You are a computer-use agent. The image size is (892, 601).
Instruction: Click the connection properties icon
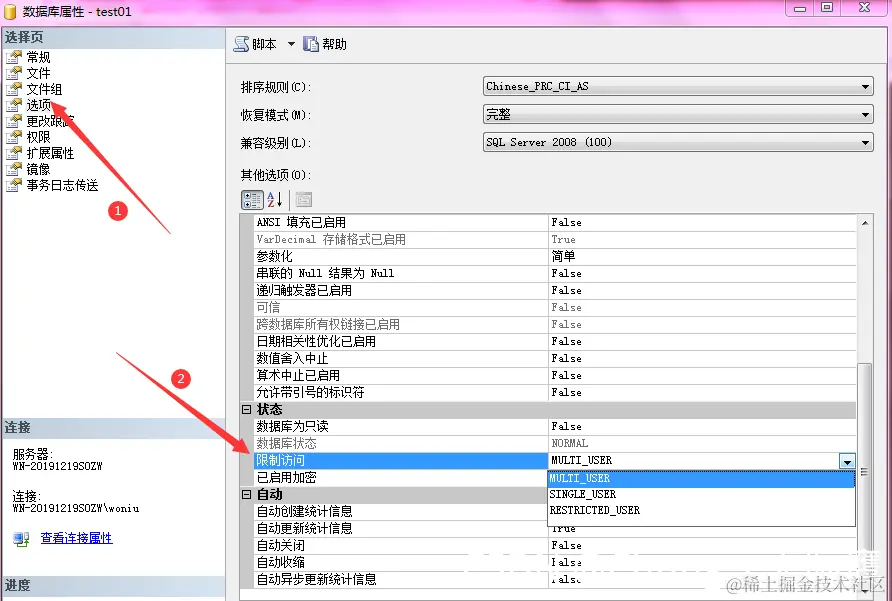click(21, 538)
